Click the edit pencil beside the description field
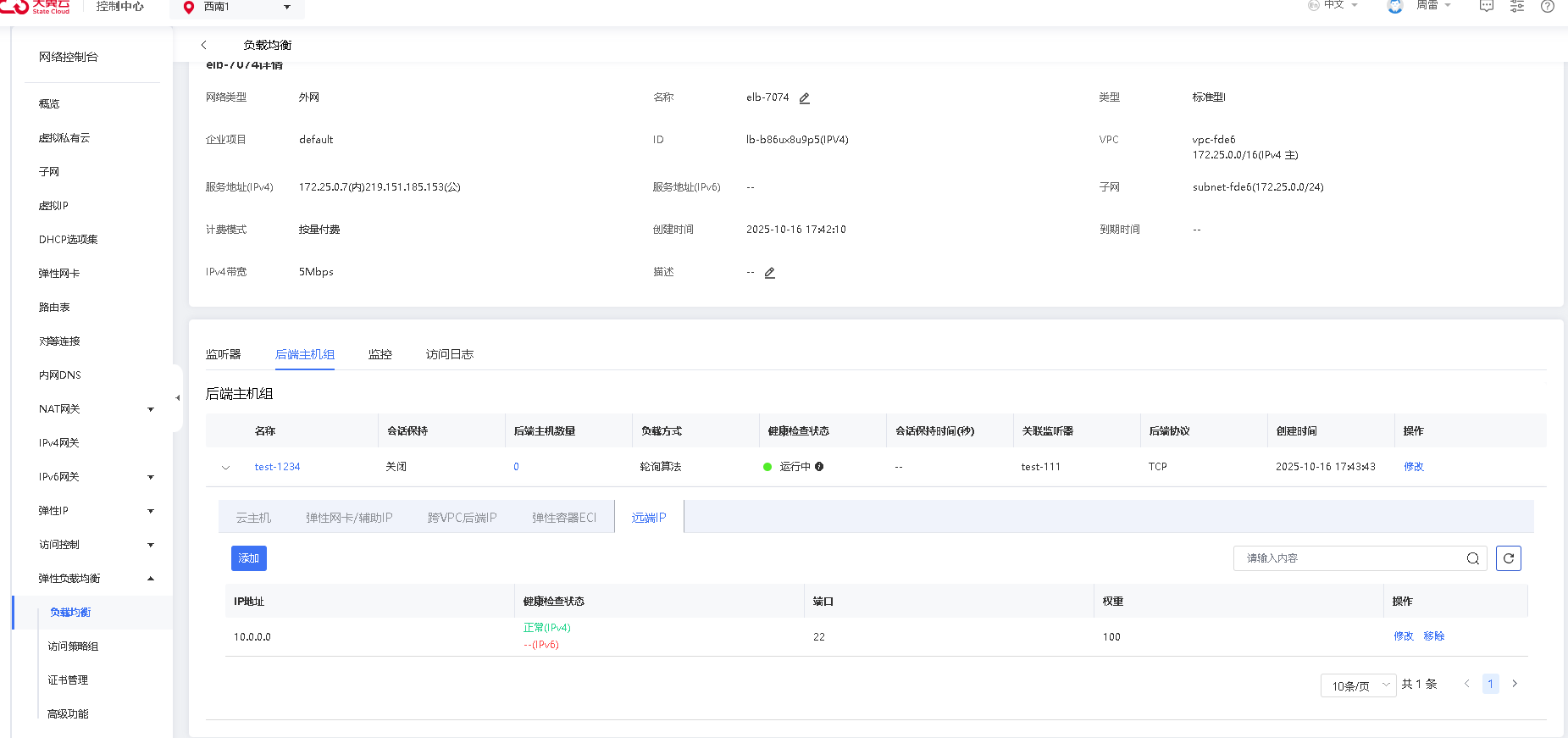The width and height of the screenshot is (1568, 738). click(770, 273)
